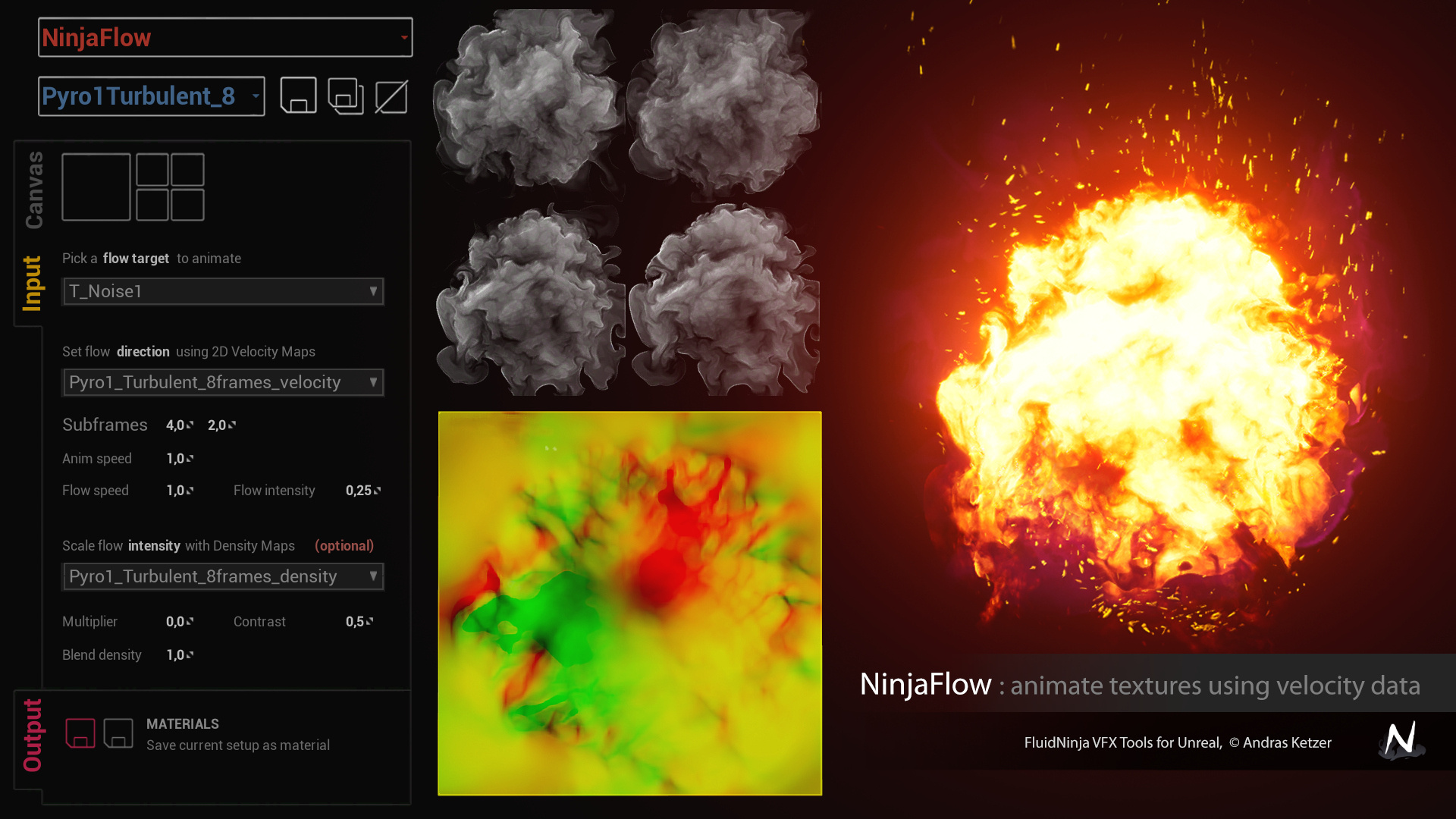Open the NinjaFlow mode dropdown
1456x819 pixels.
click(224, 36)
